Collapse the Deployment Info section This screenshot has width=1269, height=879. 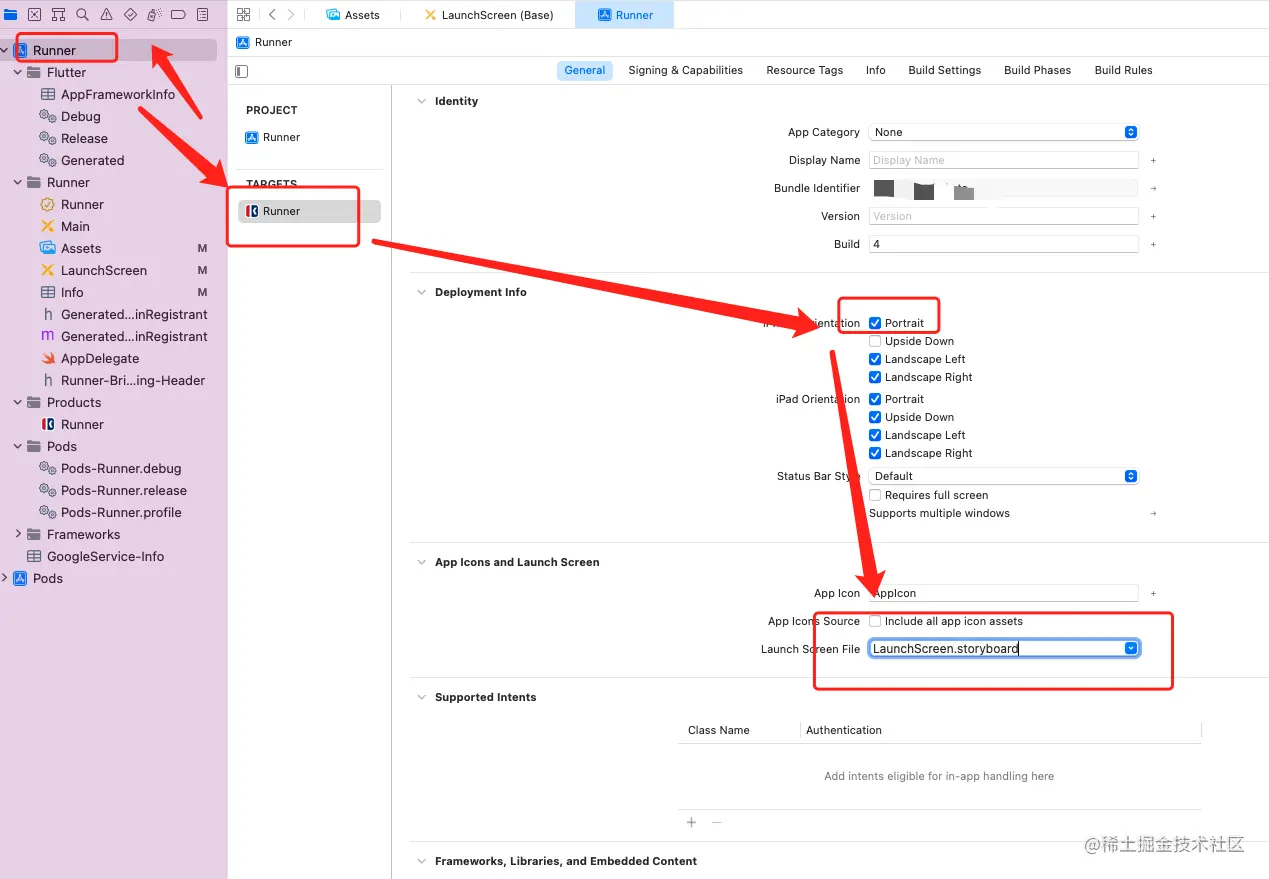tap(421, 292)
